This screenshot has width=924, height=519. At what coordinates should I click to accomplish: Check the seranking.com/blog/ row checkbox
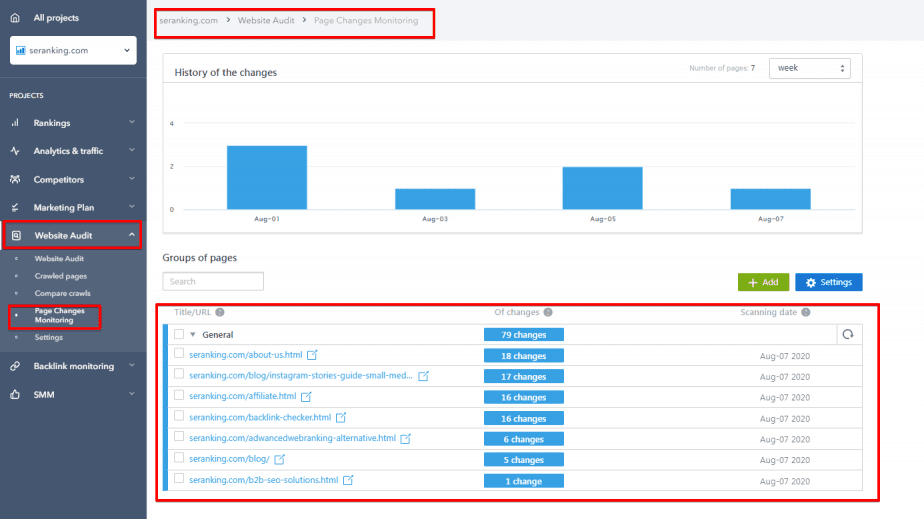[x=179, y=458]
